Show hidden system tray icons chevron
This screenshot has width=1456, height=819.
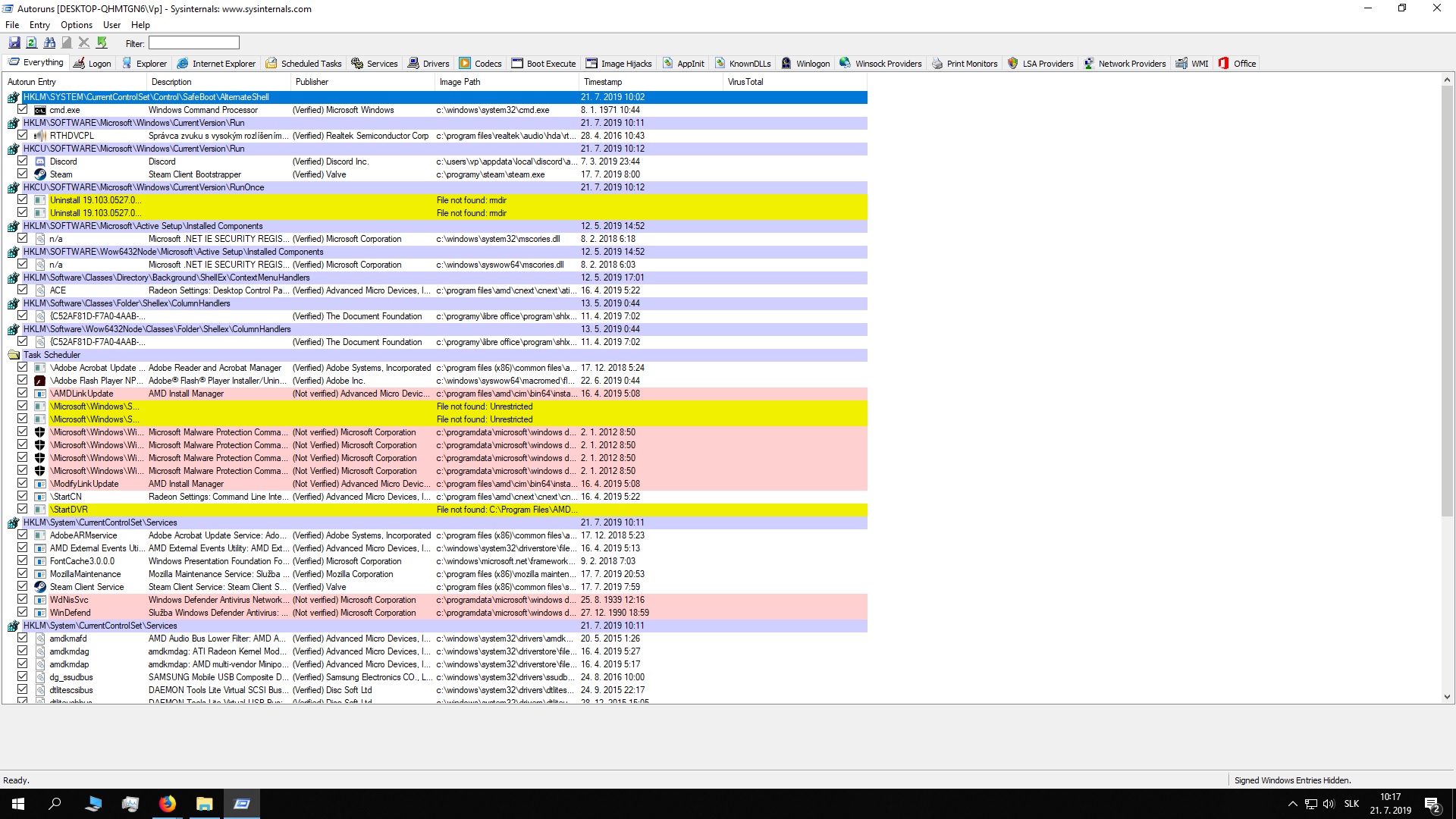tap(1292, 804)
